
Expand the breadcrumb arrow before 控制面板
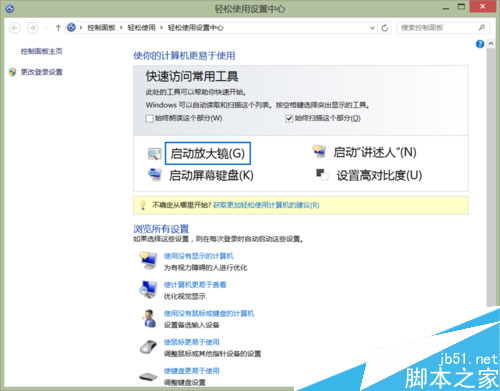pos(81,28)
